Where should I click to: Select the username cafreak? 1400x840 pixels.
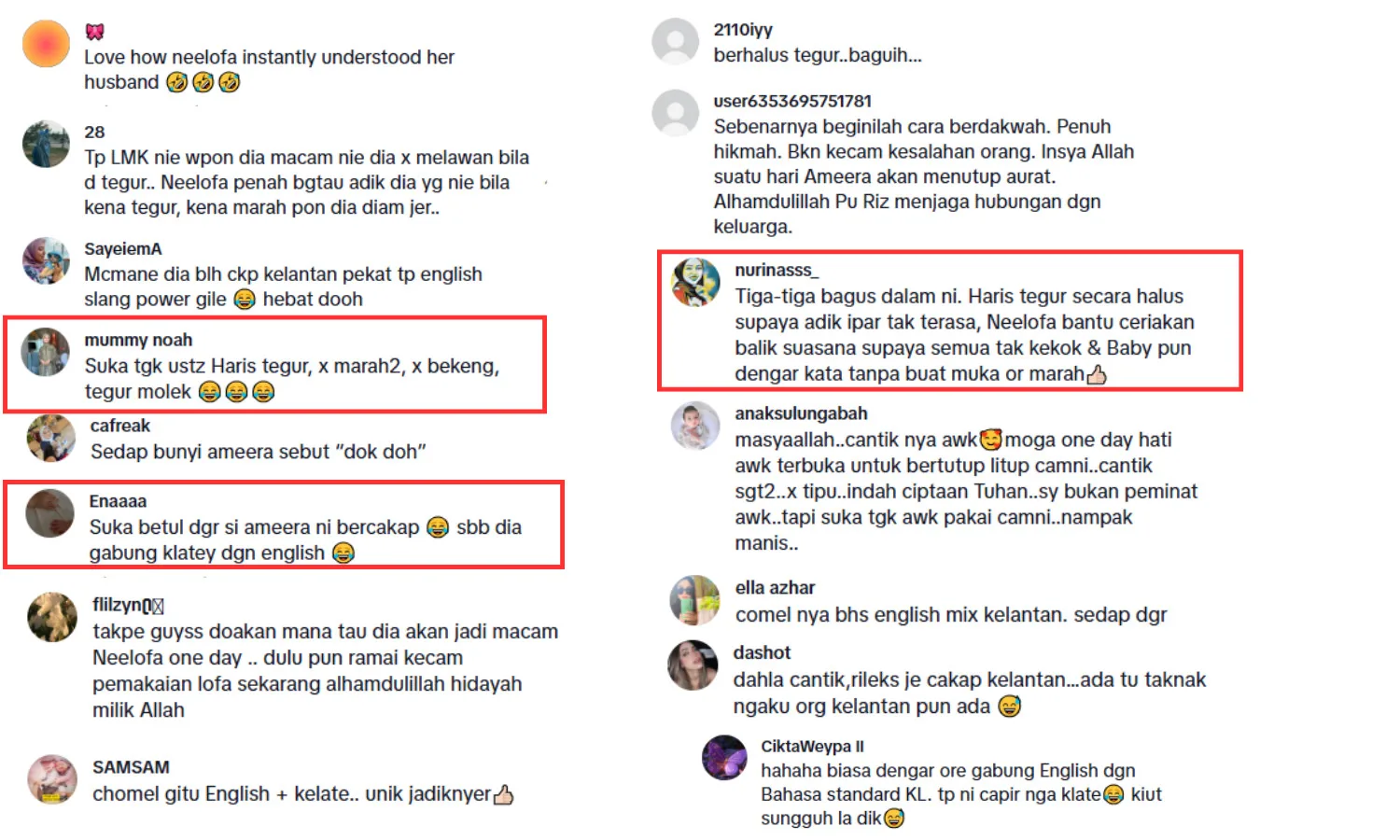coord(120,426)
